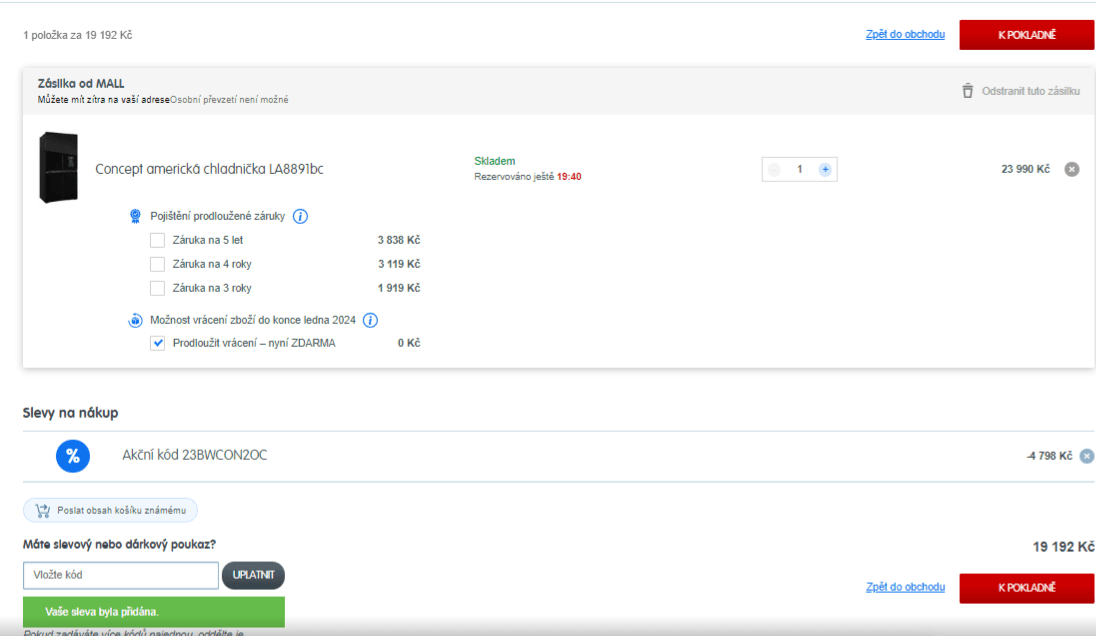Click the cart icon in share-basket button
Viewport: 1096px width, 636px height.
pyautogui.click(x=43, y=511)
